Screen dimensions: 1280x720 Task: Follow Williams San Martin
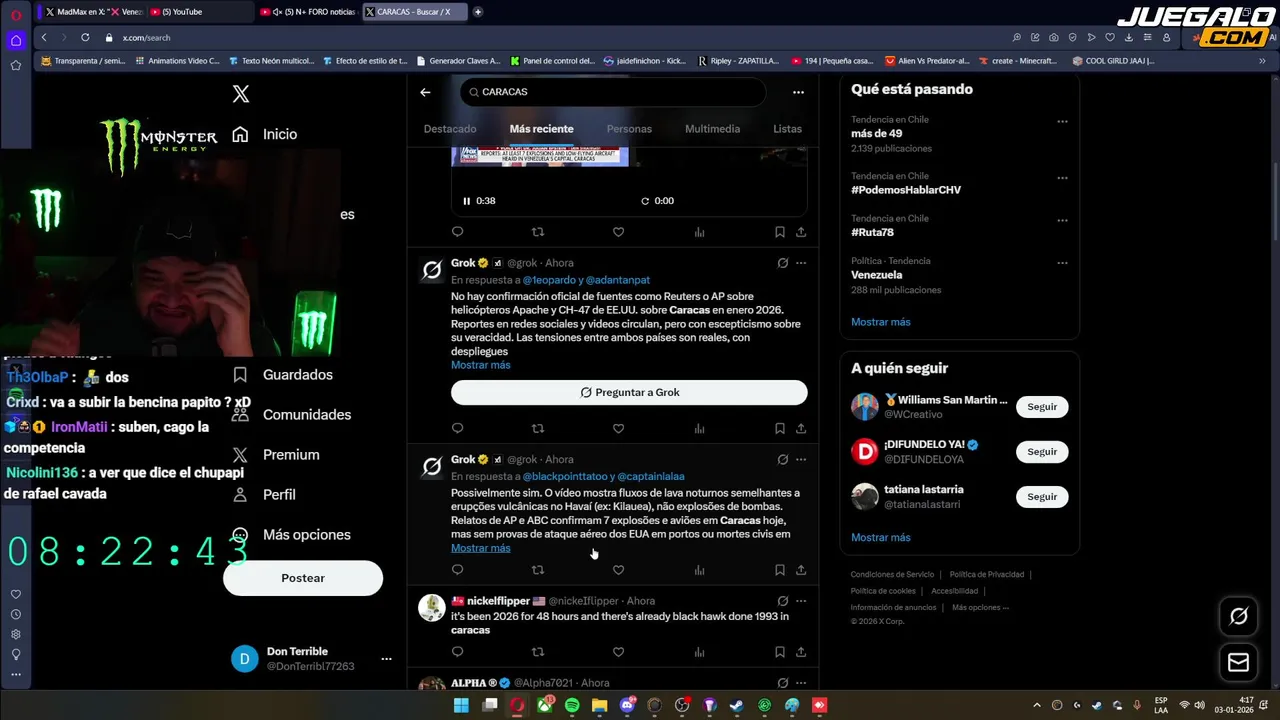click(1042, 407)
